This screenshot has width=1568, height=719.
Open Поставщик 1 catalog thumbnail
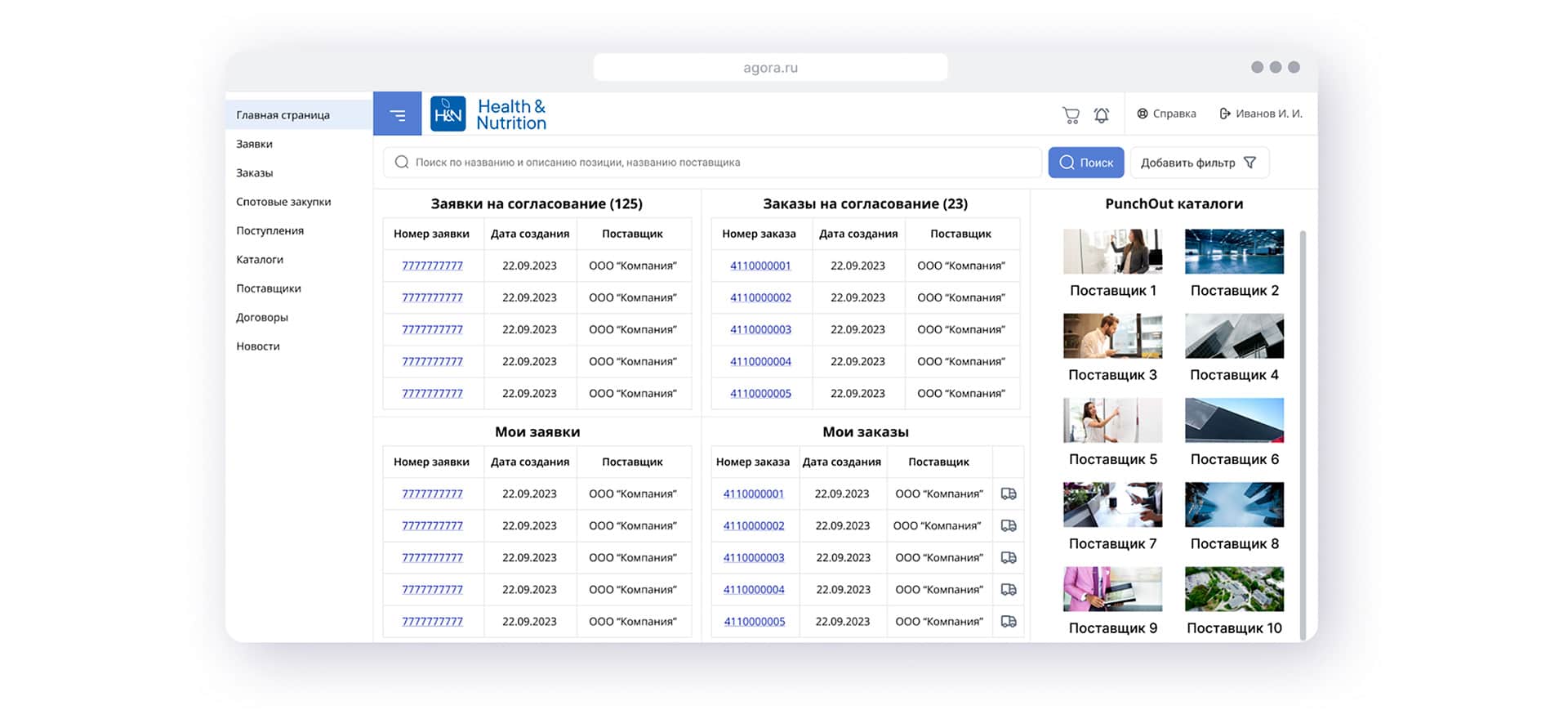pyautogui.click(x=1112, y=252)
